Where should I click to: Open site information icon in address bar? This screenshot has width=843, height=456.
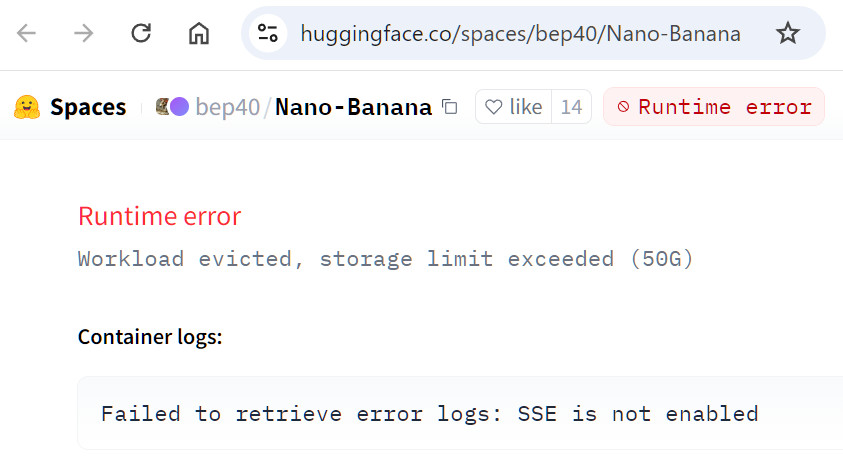tap(268, 33)
